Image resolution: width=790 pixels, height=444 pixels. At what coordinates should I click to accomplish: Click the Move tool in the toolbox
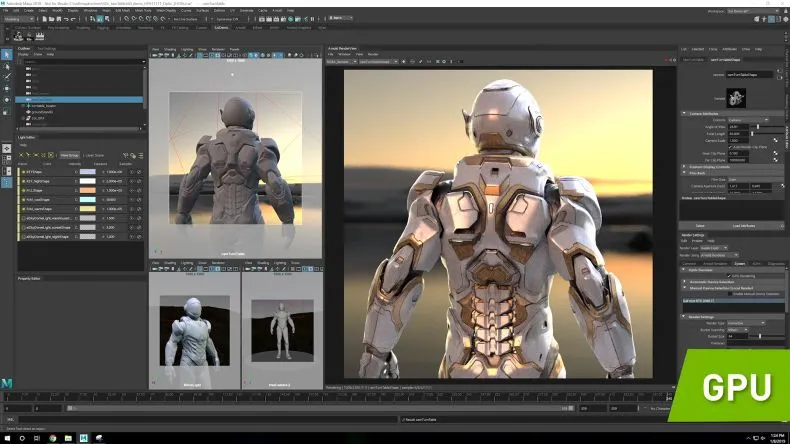(7, 88)
